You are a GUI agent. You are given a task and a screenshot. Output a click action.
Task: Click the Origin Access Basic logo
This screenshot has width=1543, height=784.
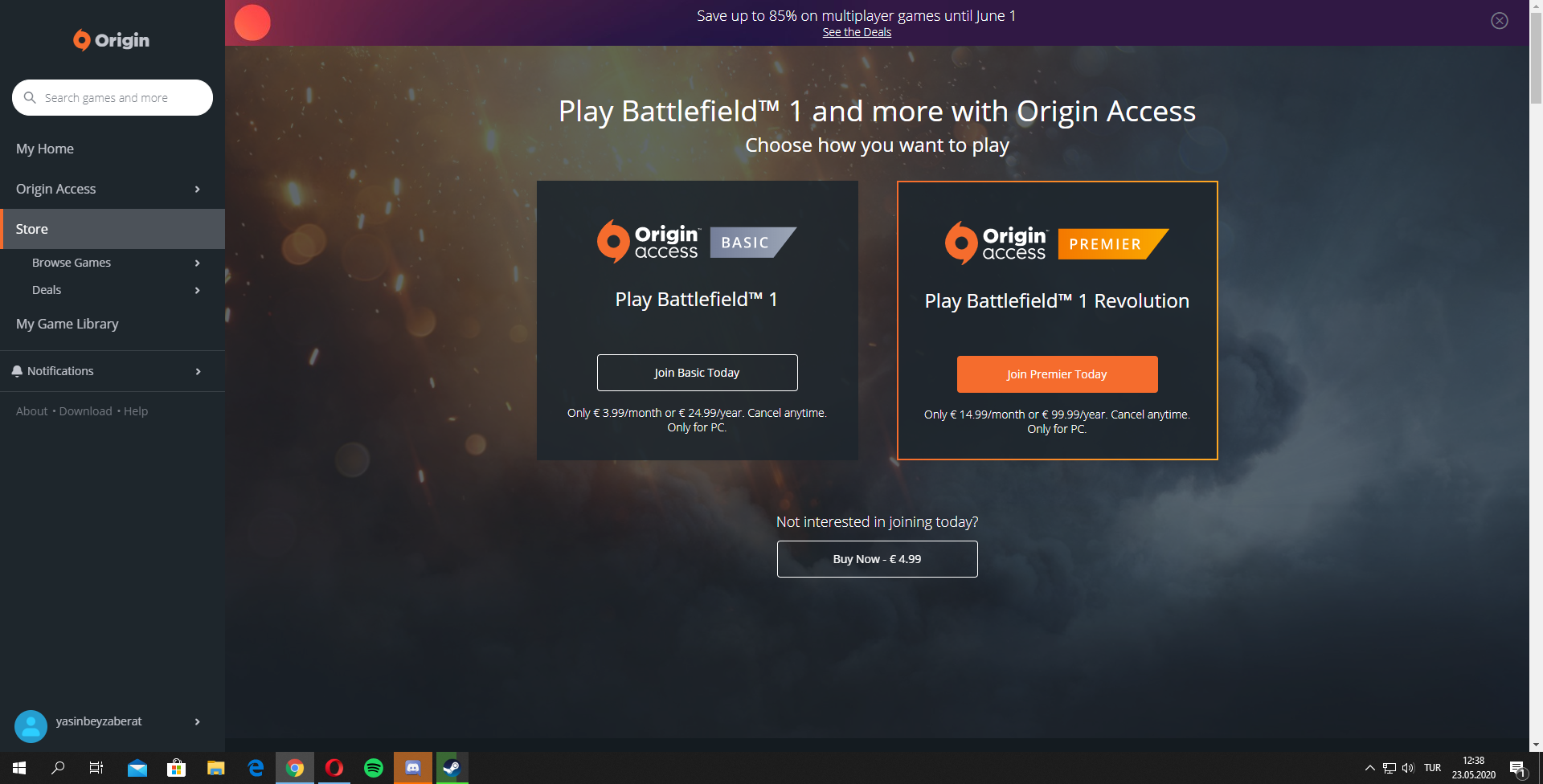tap(697, 242)
